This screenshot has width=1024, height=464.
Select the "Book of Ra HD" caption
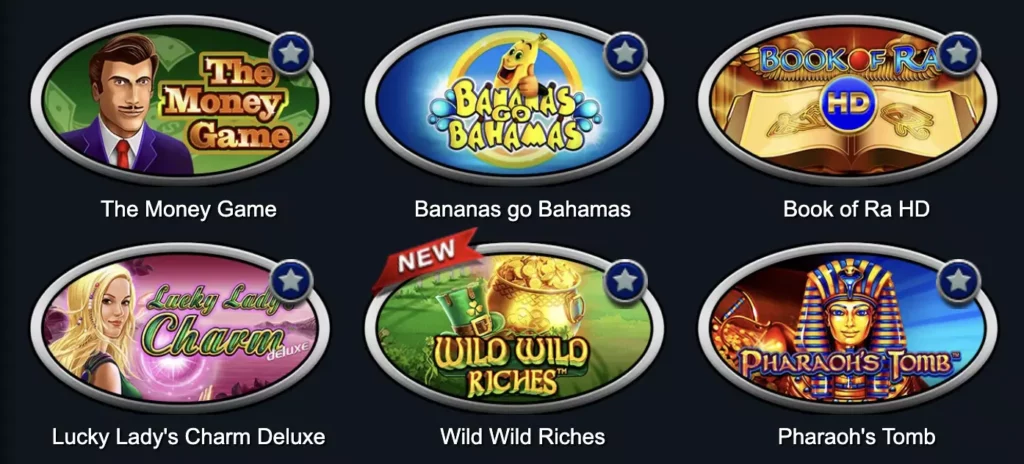[x=856, y=209]
